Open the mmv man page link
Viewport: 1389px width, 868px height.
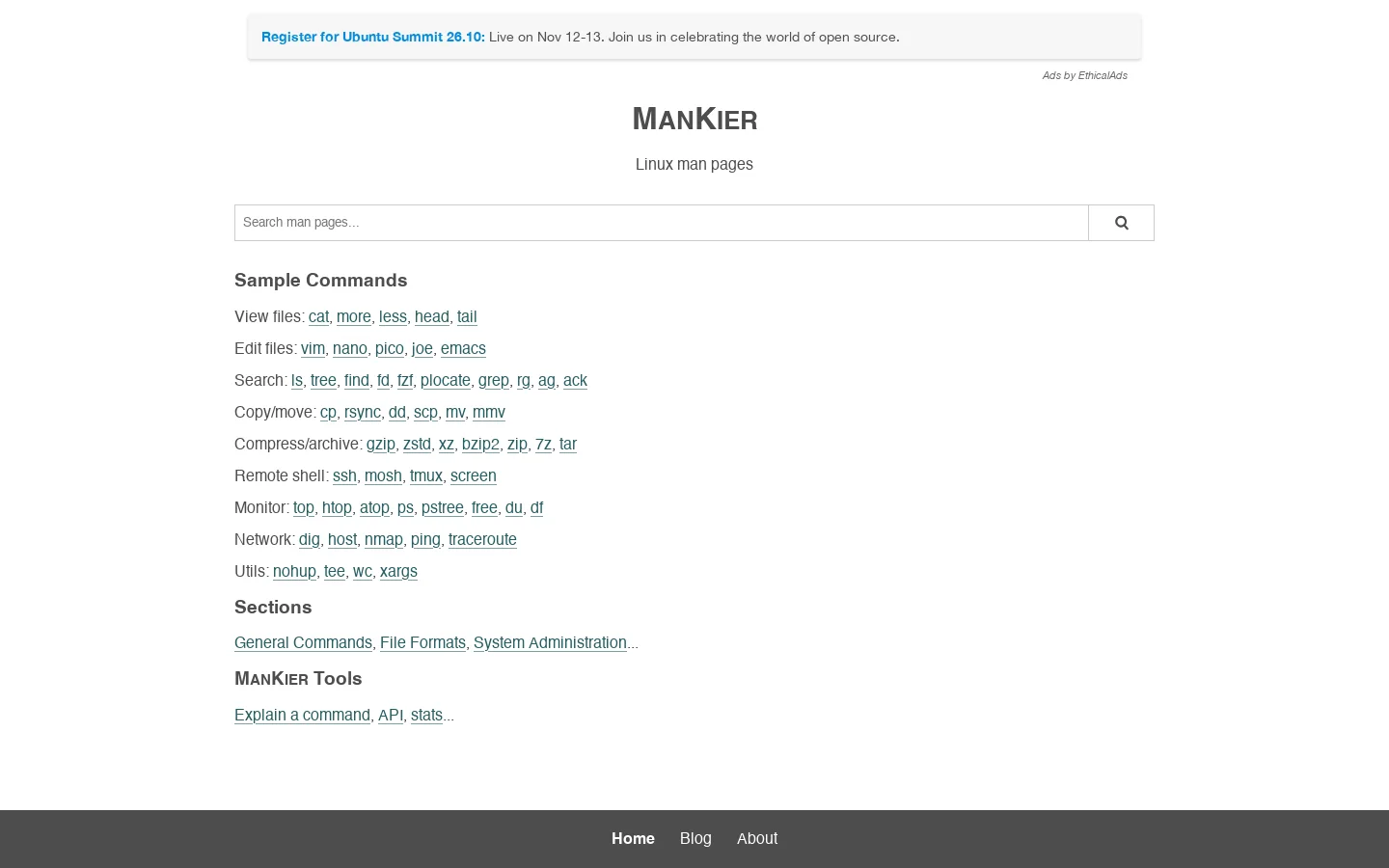pos(489,412)
